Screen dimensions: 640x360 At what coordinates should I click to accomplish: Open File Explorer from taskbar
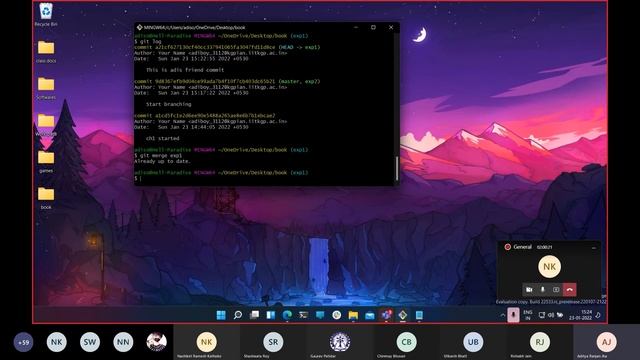tap(353, 315)
